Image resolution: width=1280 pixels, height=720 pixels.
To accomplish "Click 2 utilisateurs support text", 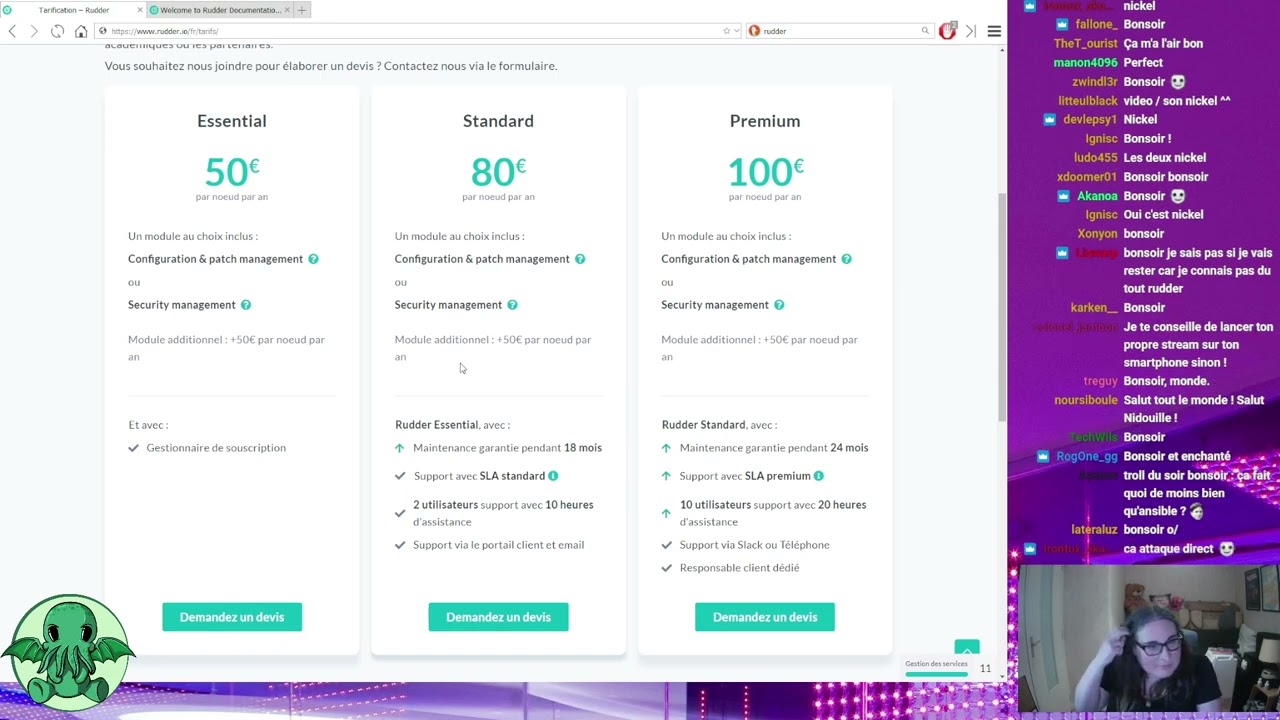I will (x=503, y=513).
